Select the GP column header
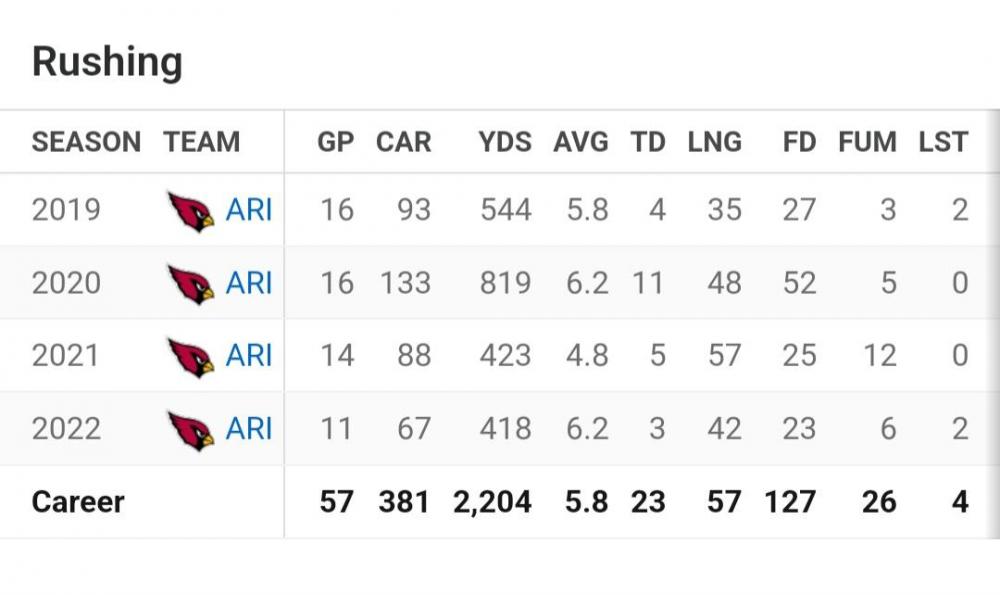The width and height of the screenshot is (1000, 595). pos(336,142)
